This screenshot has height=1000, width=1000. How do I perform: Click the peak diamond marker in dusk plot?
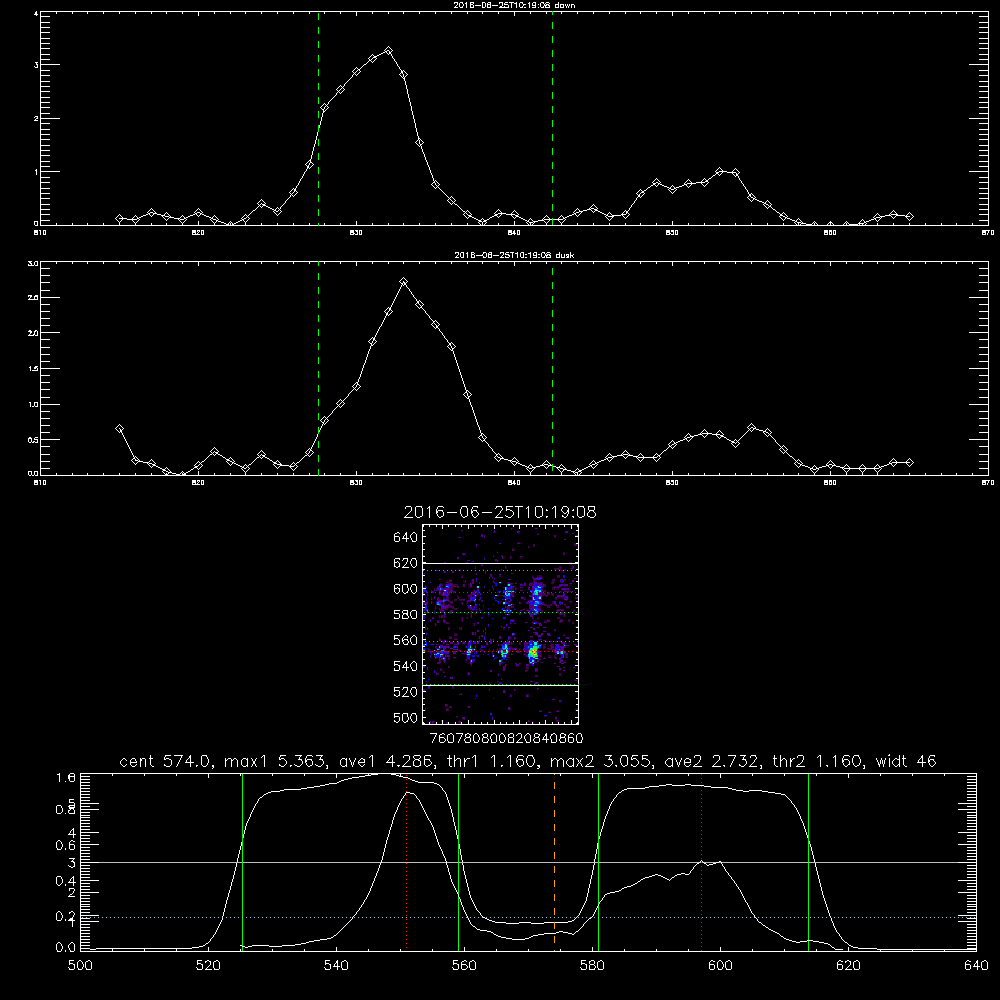point(403,281)
